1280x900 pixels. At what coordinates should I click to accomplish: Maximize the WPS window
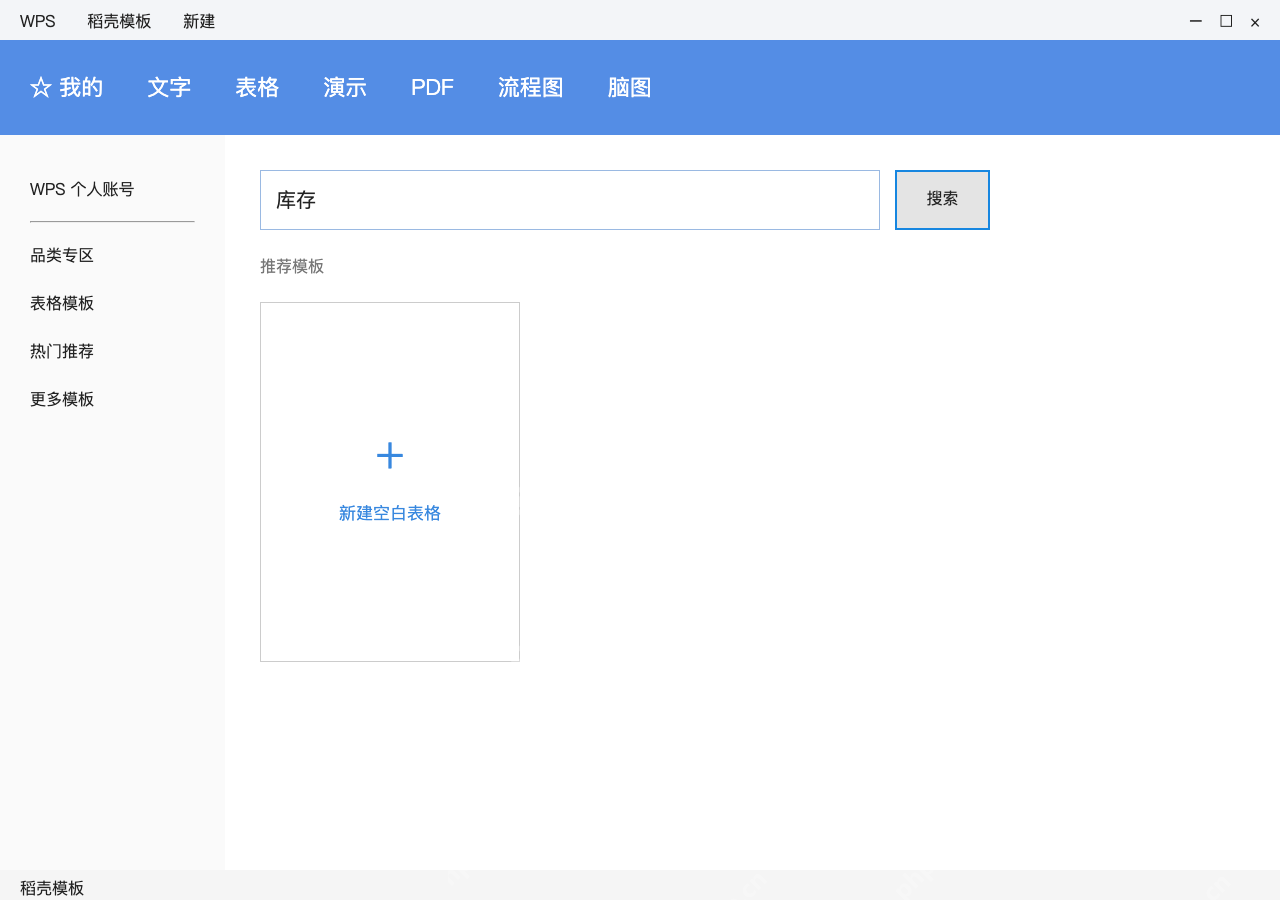(x=1226, y=21)
